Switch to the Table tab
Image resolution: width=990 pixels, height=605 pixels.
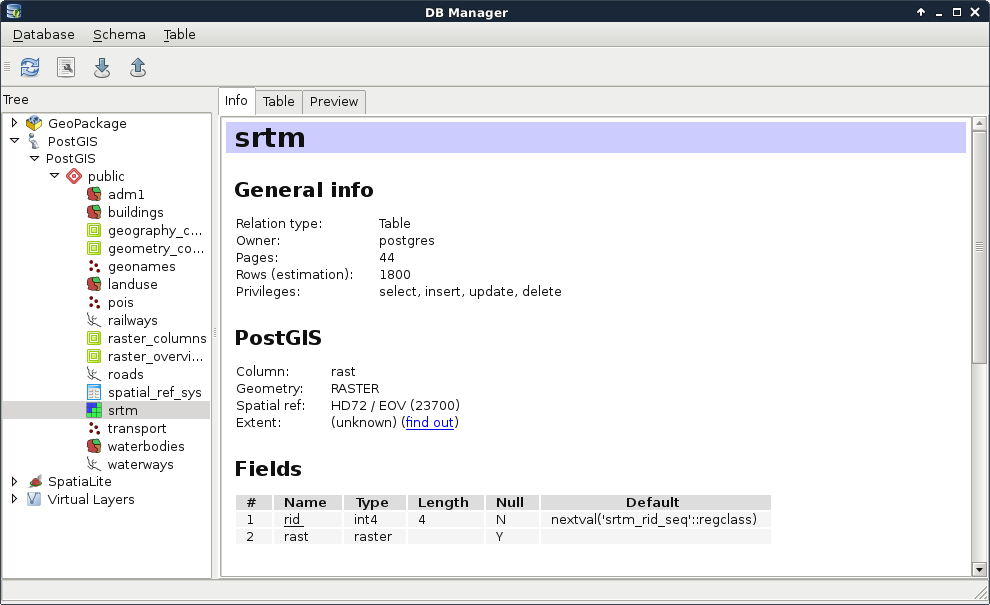pyautogui.click(x=278, y=101)
